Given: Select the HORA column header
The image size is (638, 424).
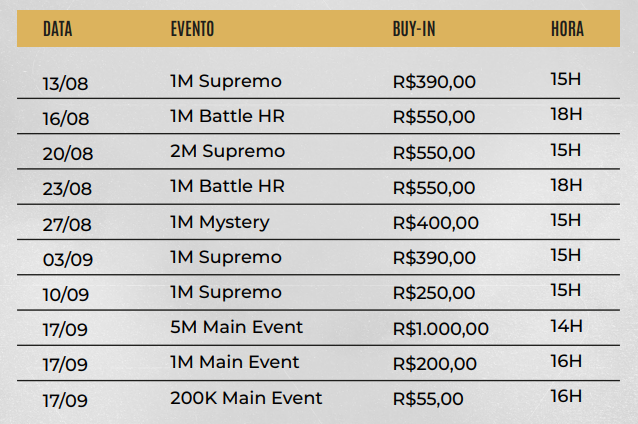Looking at the screenshot, I should (x=567, y=30).
